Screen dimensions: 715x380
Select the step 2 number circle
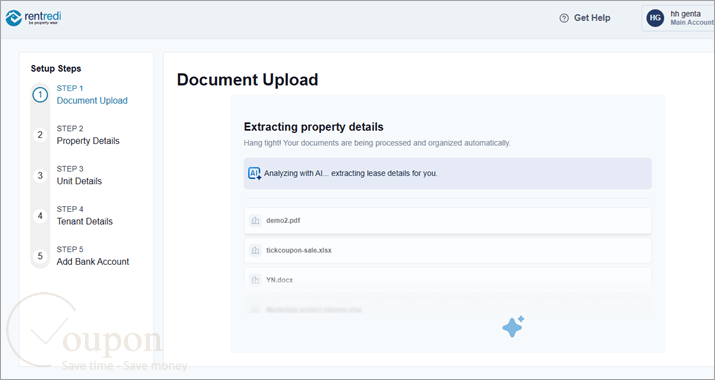[40, 135]
